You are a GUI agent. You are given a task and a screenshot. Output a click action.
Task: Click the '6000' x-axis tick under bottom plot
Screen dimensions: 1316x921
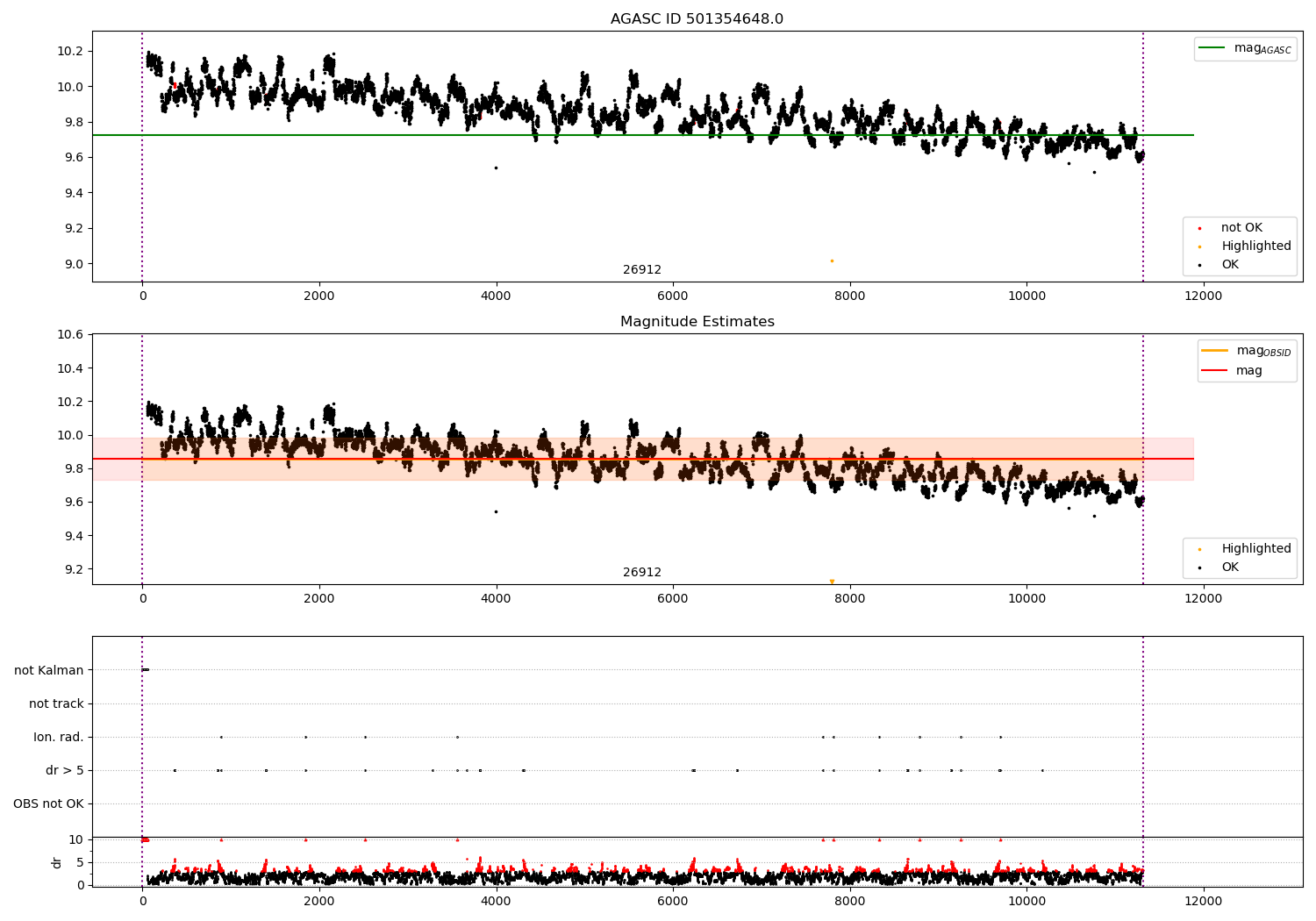(x=673, y=902)
